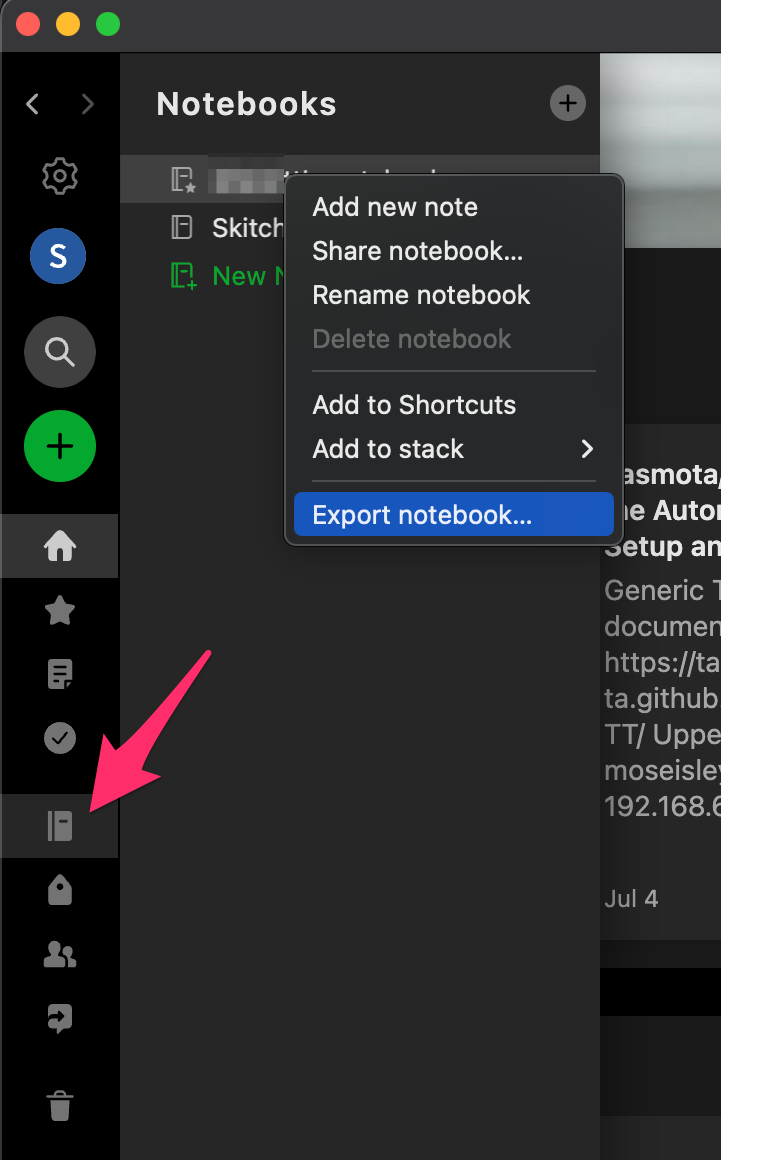762x1160 pixels.
Task: Open Tags icon in the sidebar
Action: point(60,890)
